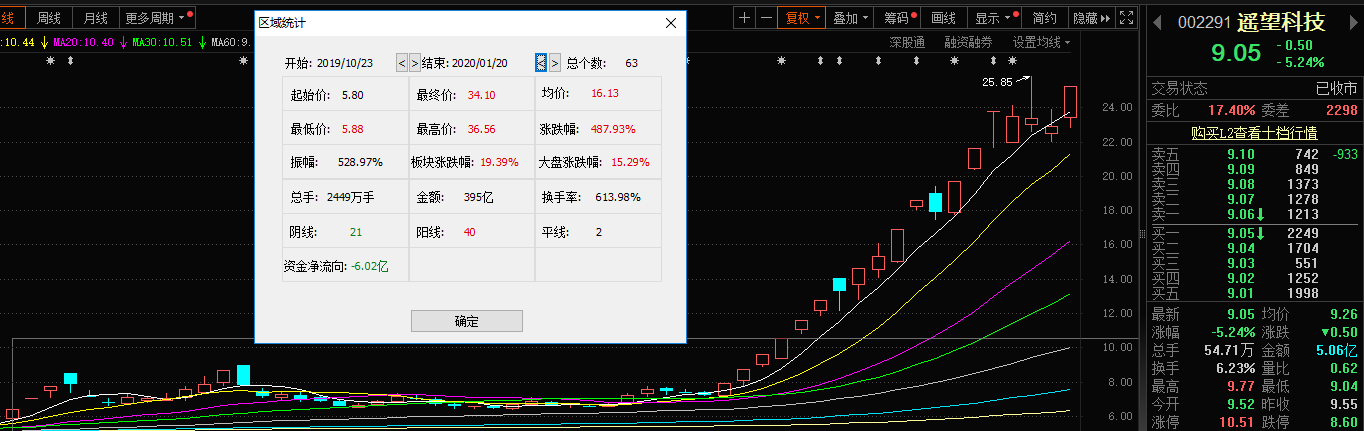Switch to 周线 weekly period tab
Image resolution: width=1364 pixels, height=431 pixels.
pos(49,17)
